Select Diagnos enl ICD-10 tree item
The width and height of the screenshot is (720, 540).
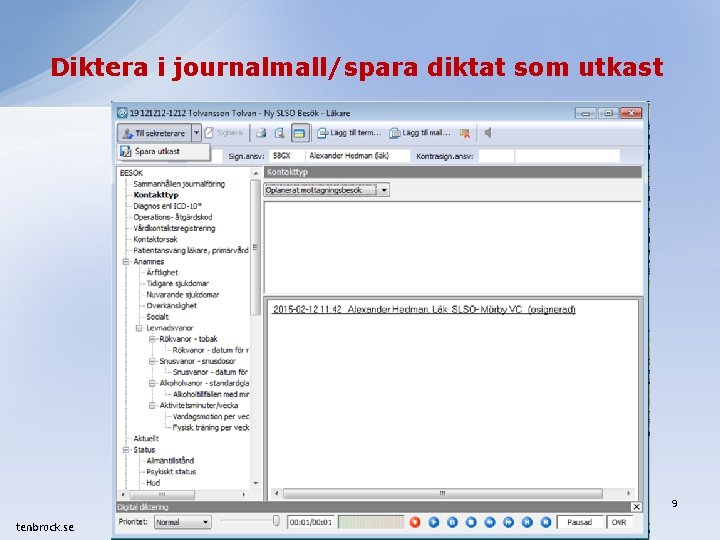(167, 206)
